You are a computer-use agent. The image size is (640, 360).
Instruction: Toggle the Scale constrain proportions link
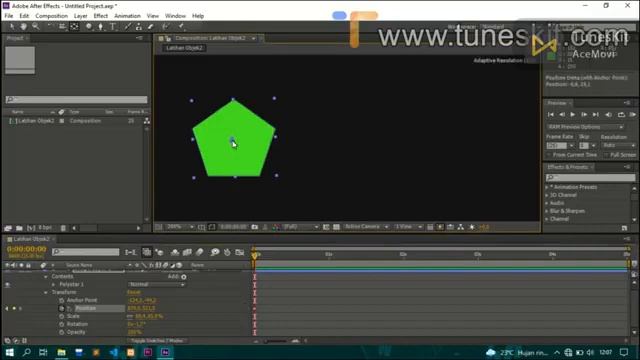pyautogui.click(x=130, y=316)
